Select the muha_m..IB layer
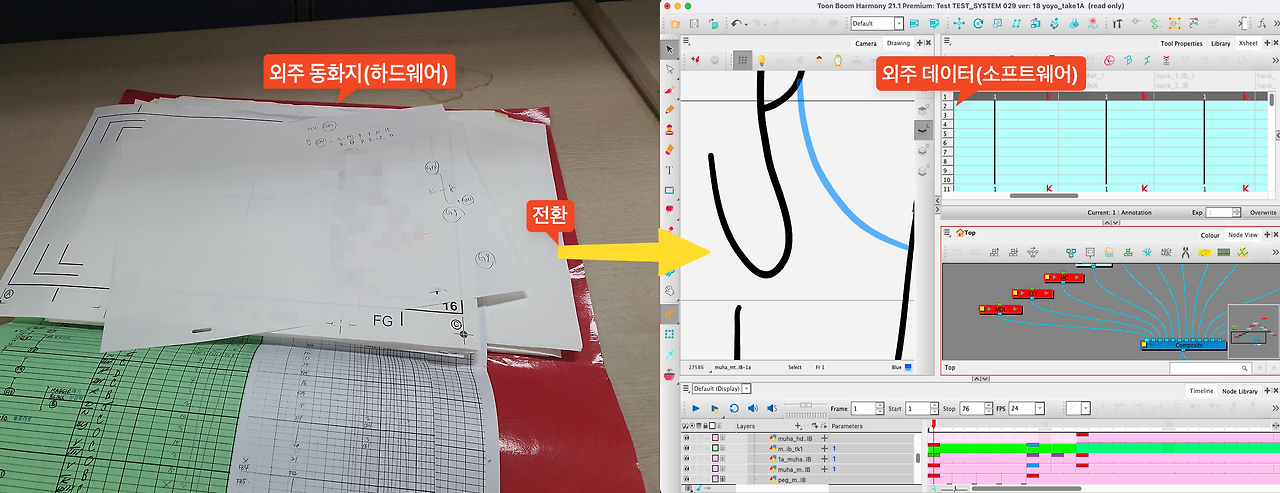Screen dimensions: 1280x493 pyautogui.click(x=794, y=470)
